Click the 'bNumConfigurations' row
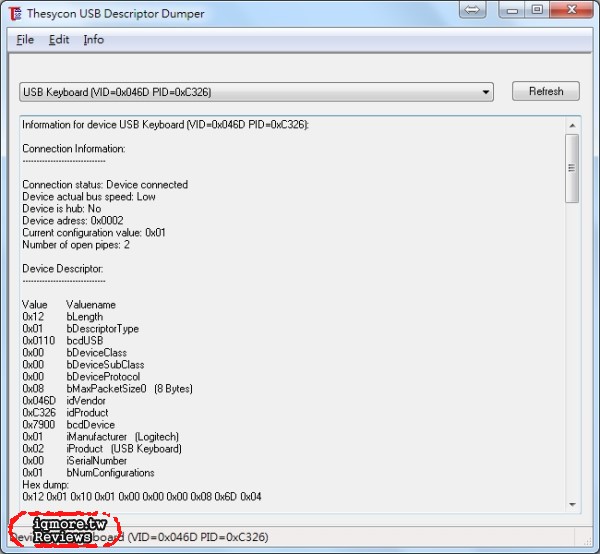This screenshot has width=600, height=554. point(88,473)
